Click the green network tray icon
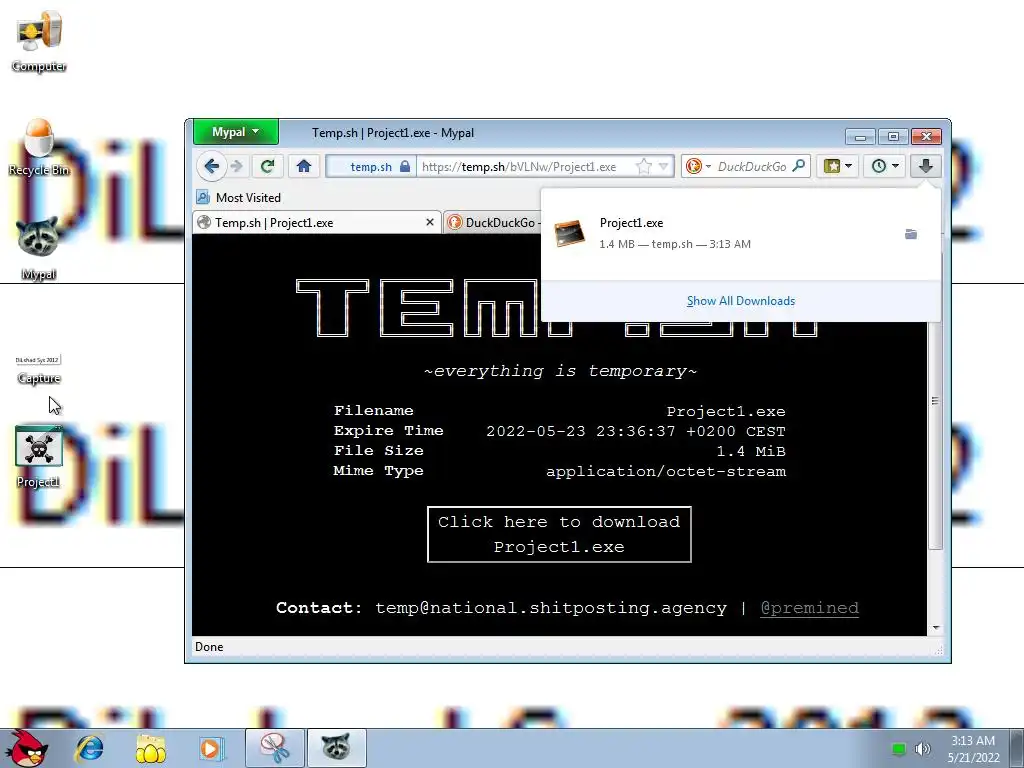The width and height of the screenshot is (1024, 768). 899,749
